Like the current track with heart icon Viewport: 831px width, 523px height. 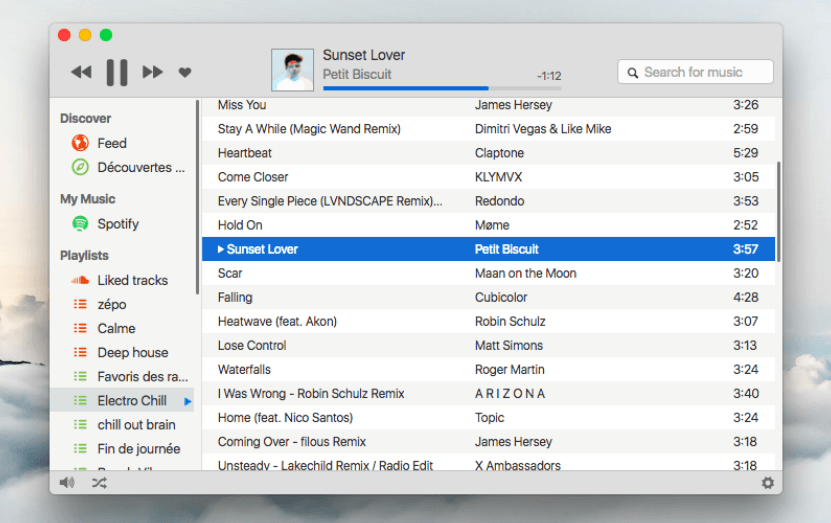(185, 72)
